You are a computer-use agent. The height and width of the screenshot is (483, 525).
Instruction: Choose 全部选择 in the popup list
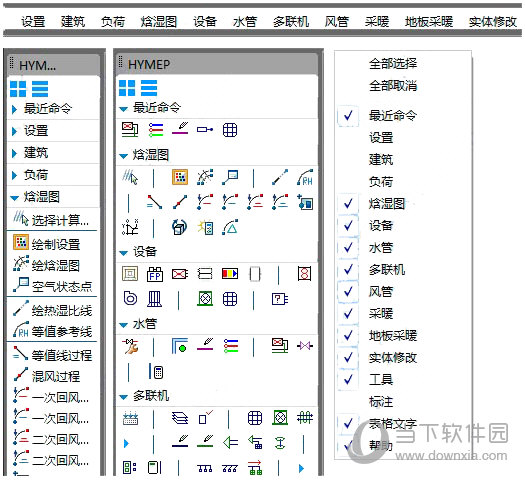[393, 64]
